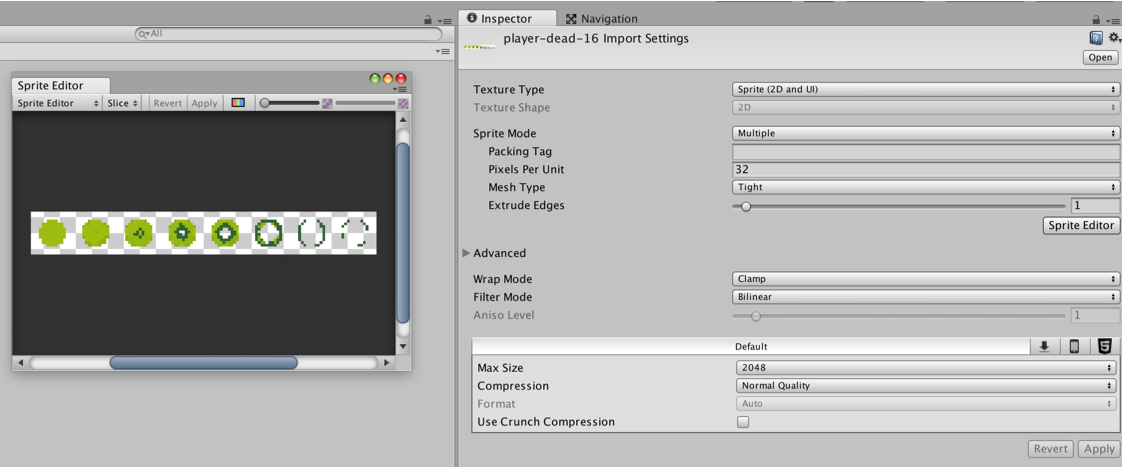Select the mobile phone platform tab
1123x467 pixels.
(x=1074, y=347)
